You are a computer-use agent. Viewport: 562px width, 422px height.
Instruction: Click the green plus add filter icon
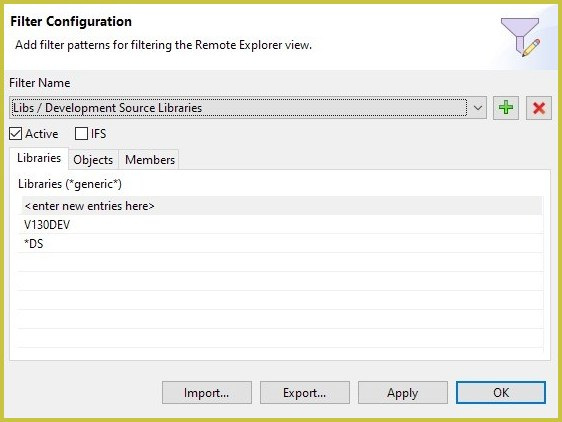[x=506, y=108]
